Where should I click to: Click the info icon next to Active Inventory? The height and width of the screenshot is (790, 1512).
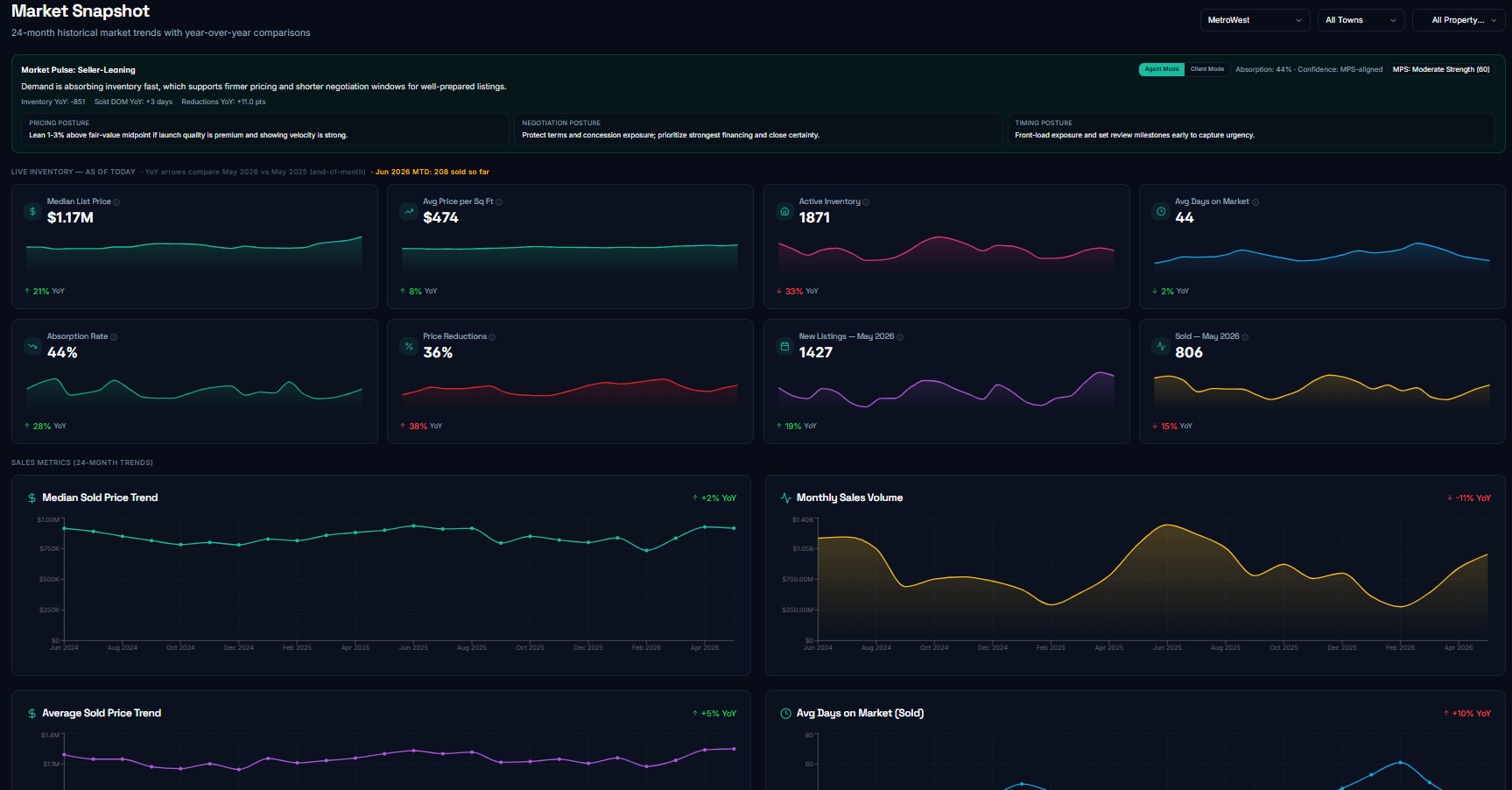866,202
